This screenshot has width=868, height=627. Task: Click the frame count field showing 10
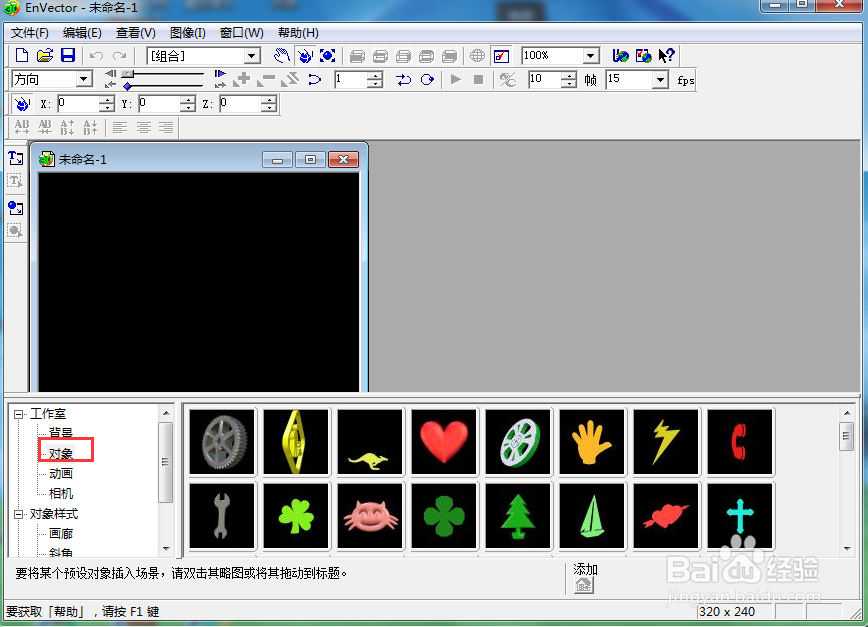pos(545,80)
